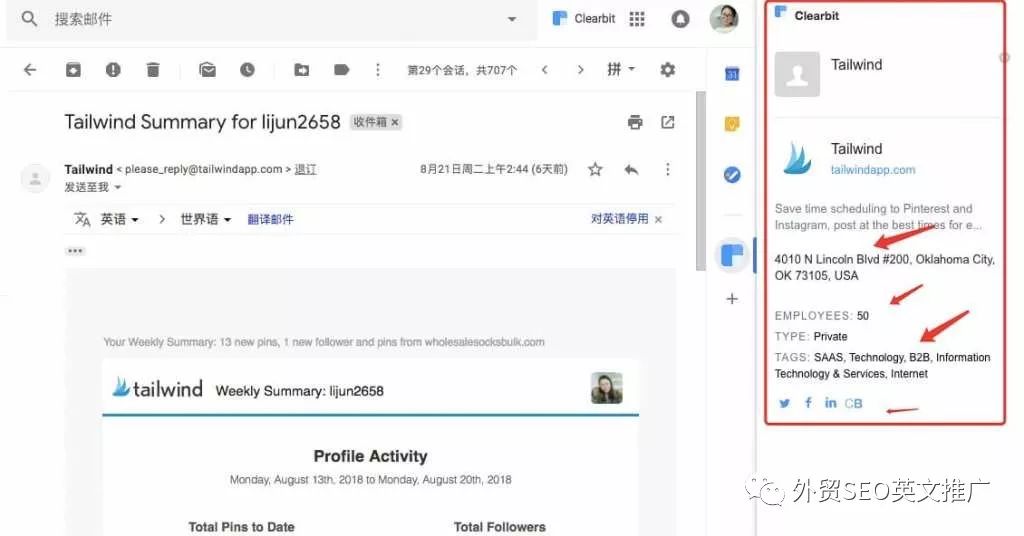Image resolution: width=1024 pixels, height=536 pixels.
Task: Select the address '4010 N Lincoln Blvd #200' text
Action: (842, 259)
